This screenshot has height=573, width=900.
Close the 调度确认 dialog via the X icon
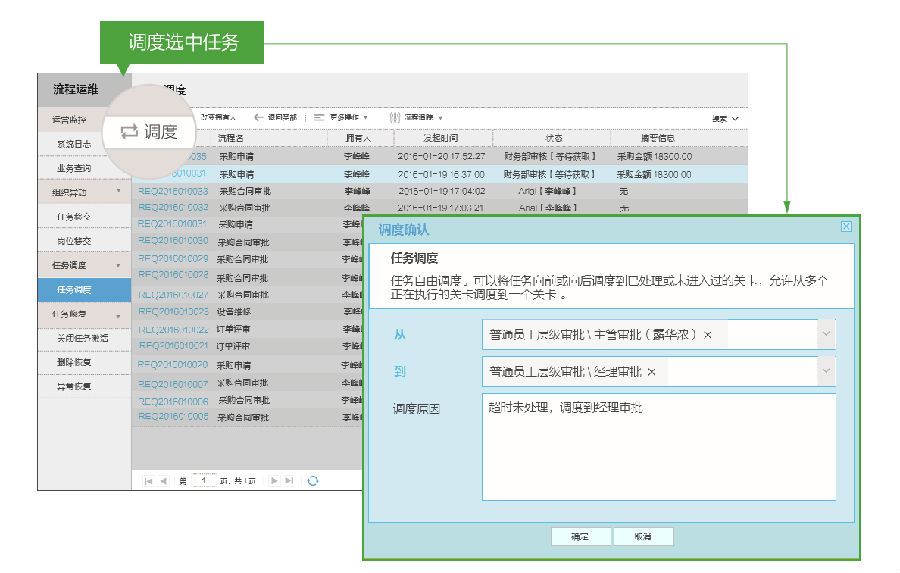[x=846, y=227]
